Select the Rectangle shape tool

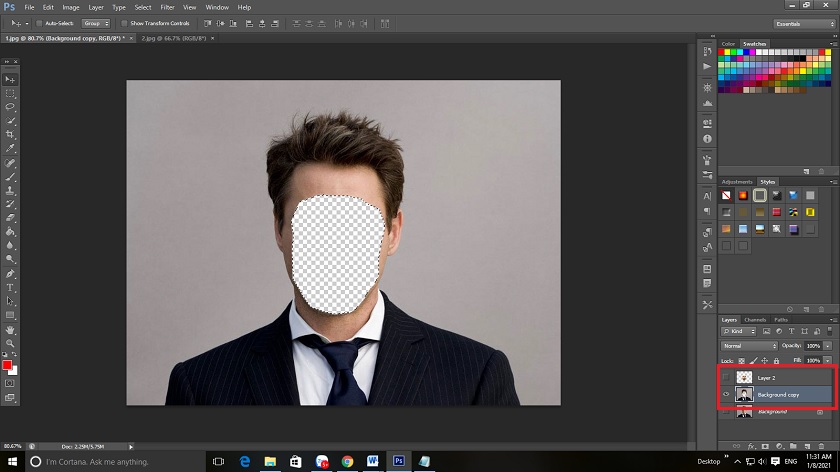[10, 315]
